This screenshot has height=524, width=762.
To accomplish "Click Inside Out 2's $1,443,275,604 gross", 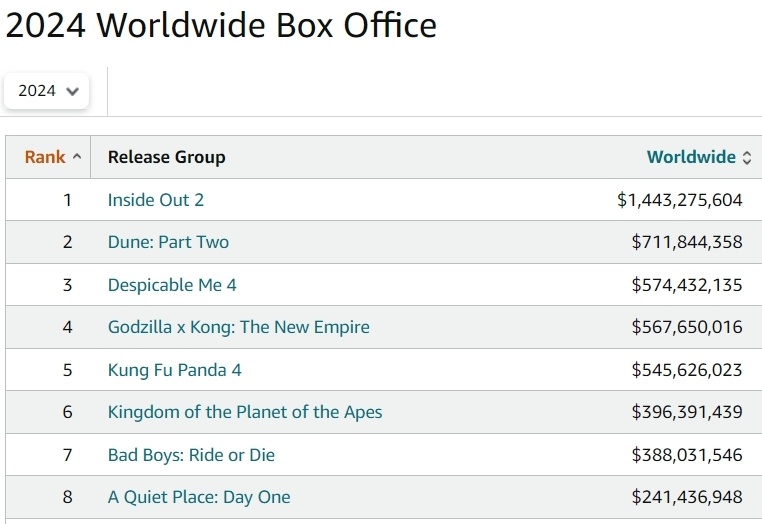I will pyautogui.click(x=679, y=200).
